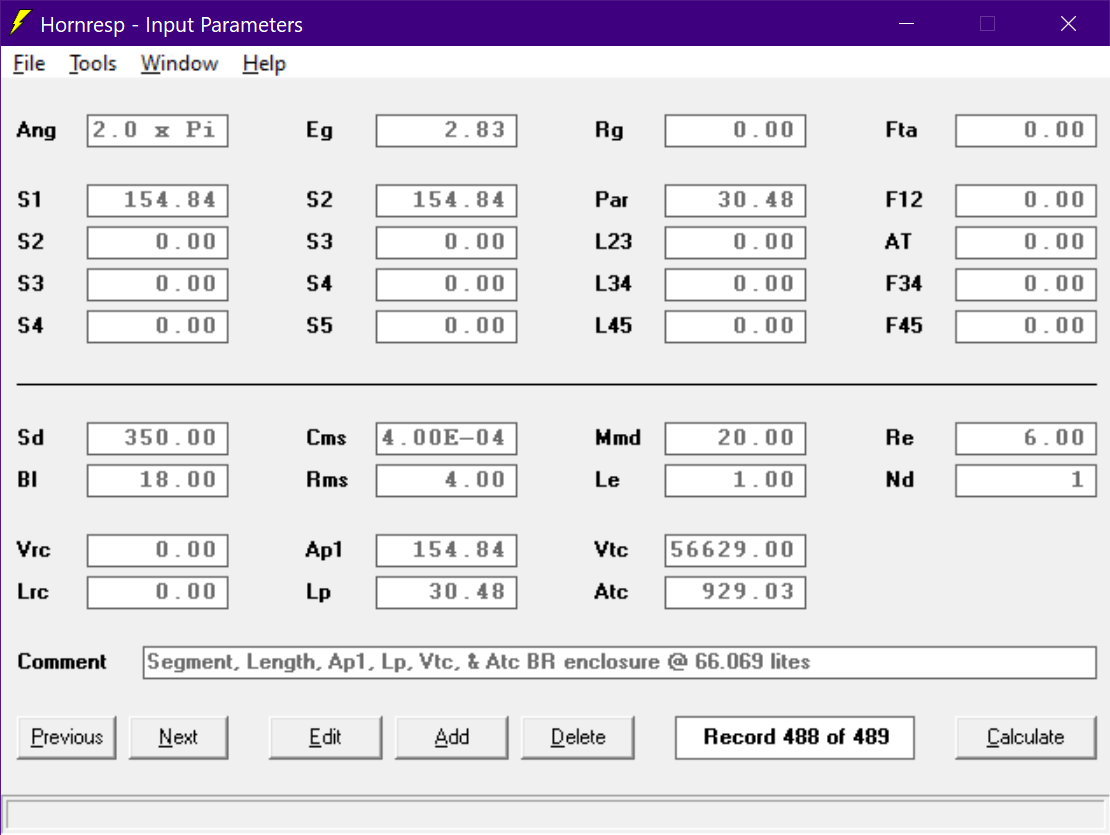Click the Fta input field
The image size is (1110, 835).
(1025, 130)
